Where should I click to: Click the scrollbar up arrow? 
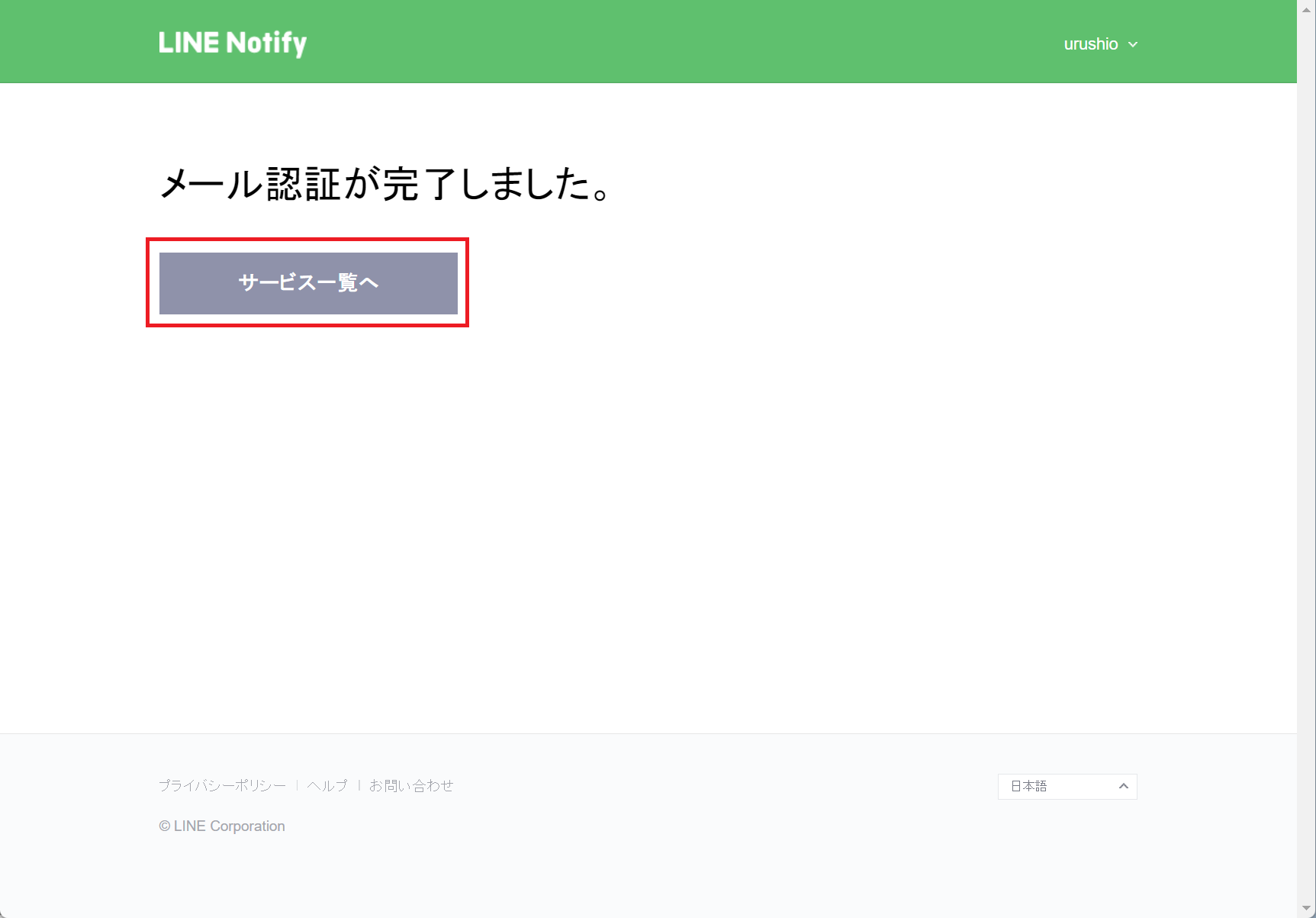tap(1306, 9)
